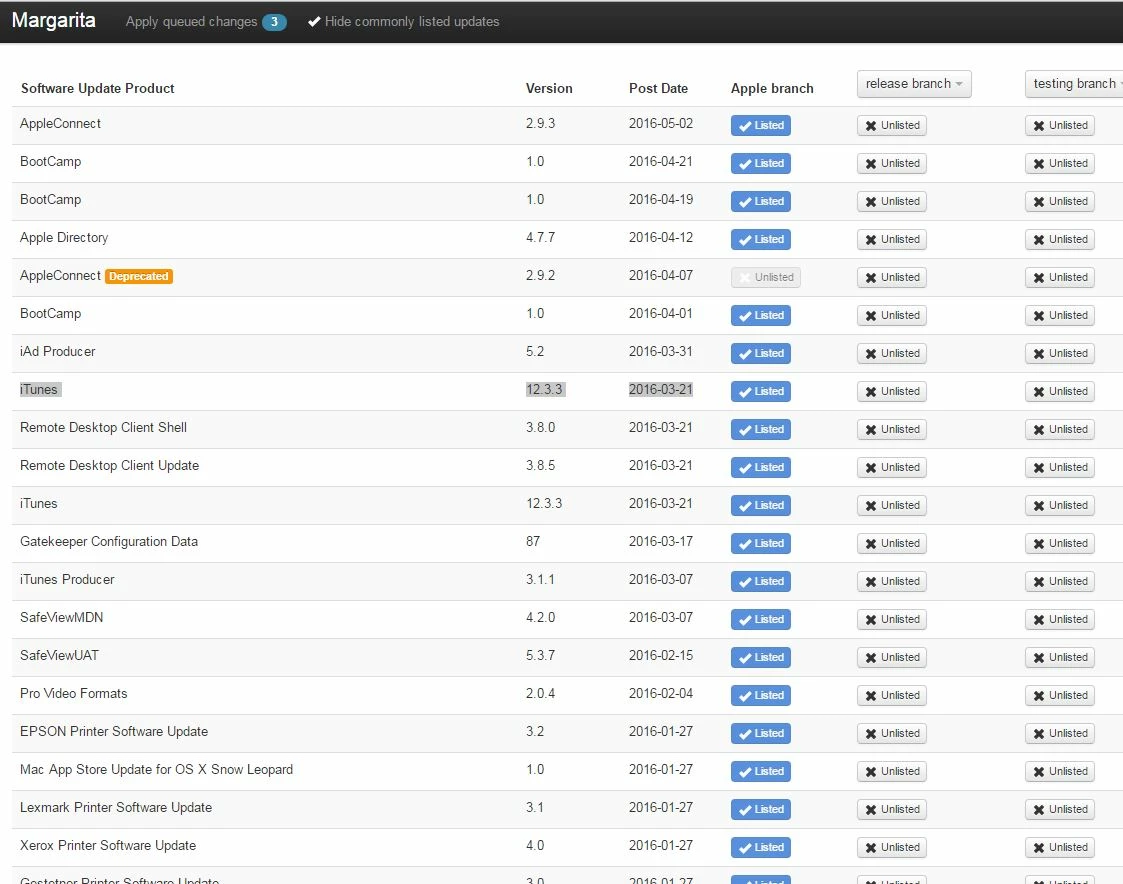List BootCamp 2016-04-01 in testing branch
Screen dimensions: 1123x884
1059,315
